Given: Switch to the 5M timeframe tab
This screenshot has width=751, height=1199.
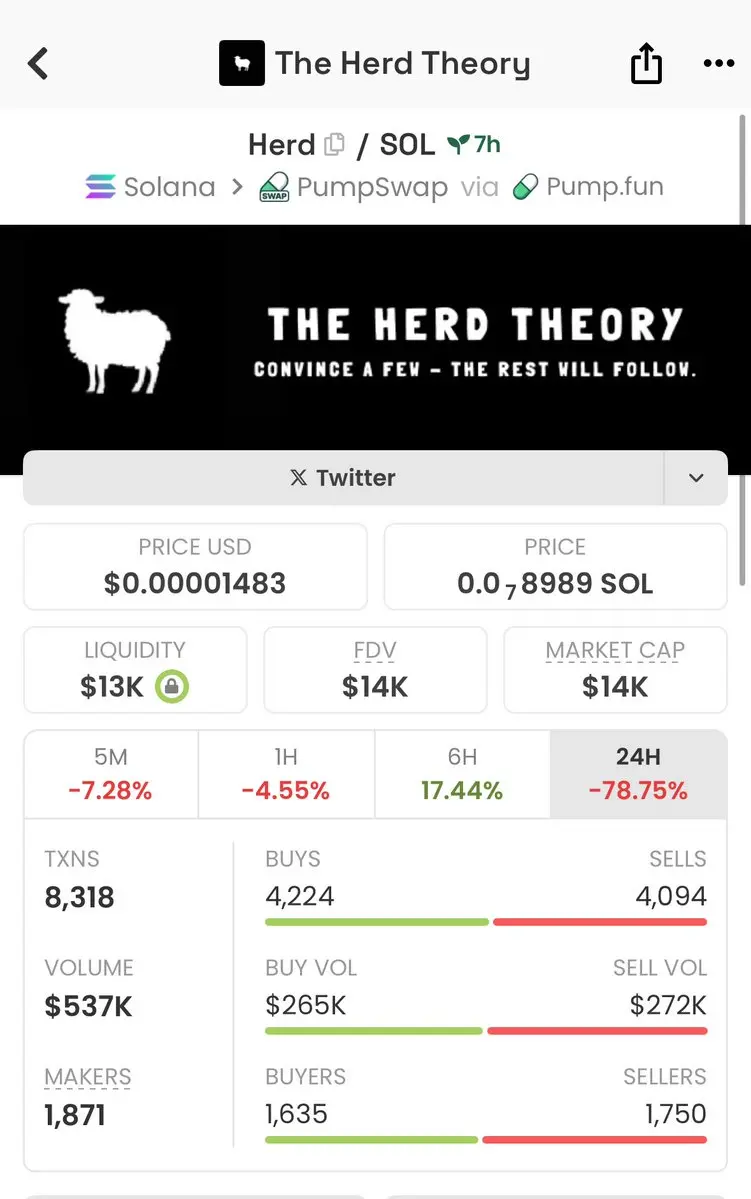Looking at the screenshot, I should [x=111, y=774].
